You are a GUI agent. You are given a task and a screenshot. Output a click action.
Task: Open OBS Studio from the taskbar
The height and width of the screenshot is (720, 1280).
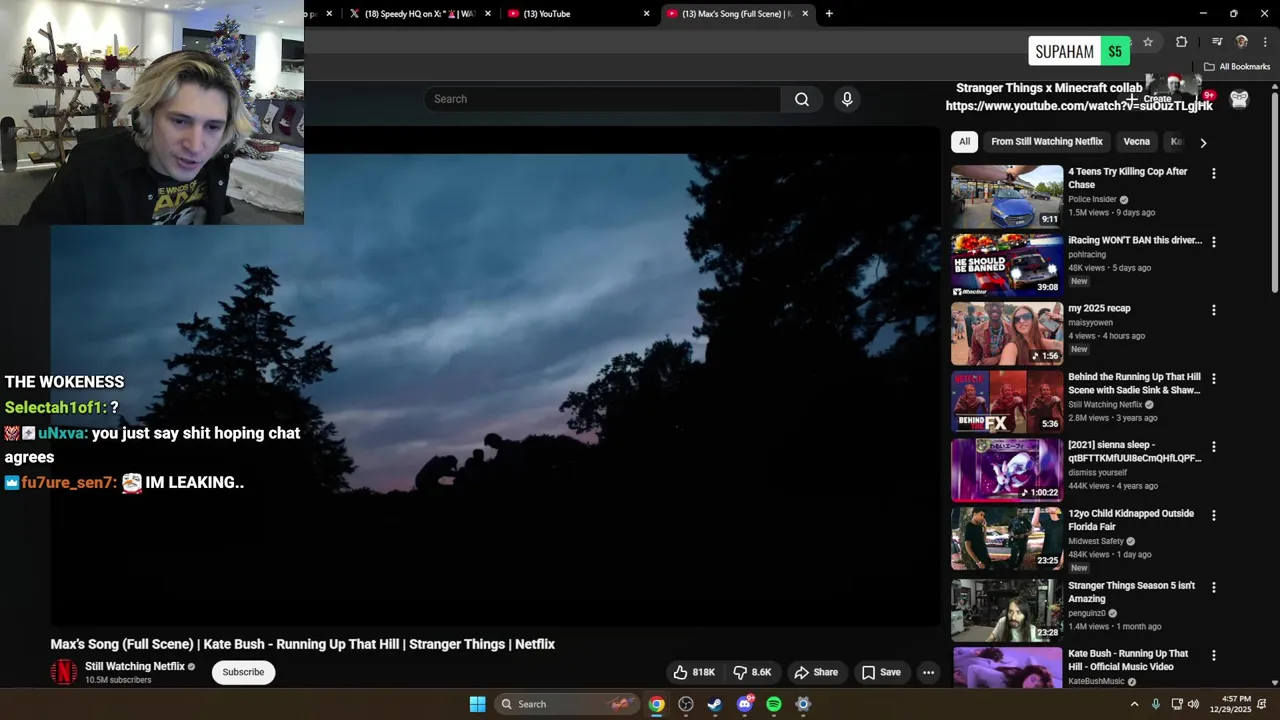(686, 704)
